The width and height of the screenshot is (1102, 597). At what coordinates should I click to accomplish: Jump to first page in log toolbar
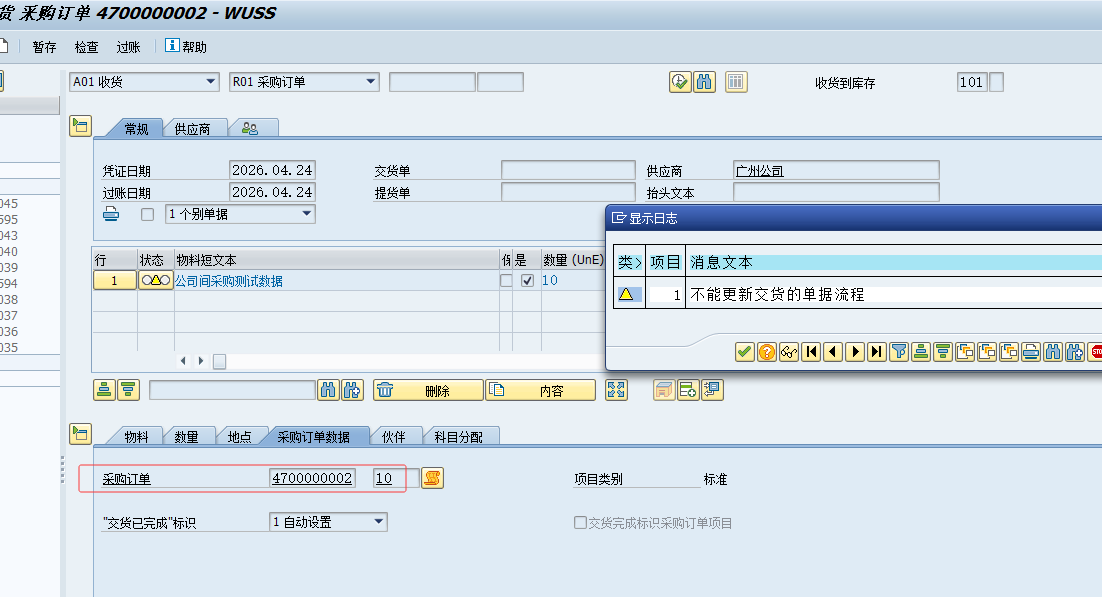811,351
